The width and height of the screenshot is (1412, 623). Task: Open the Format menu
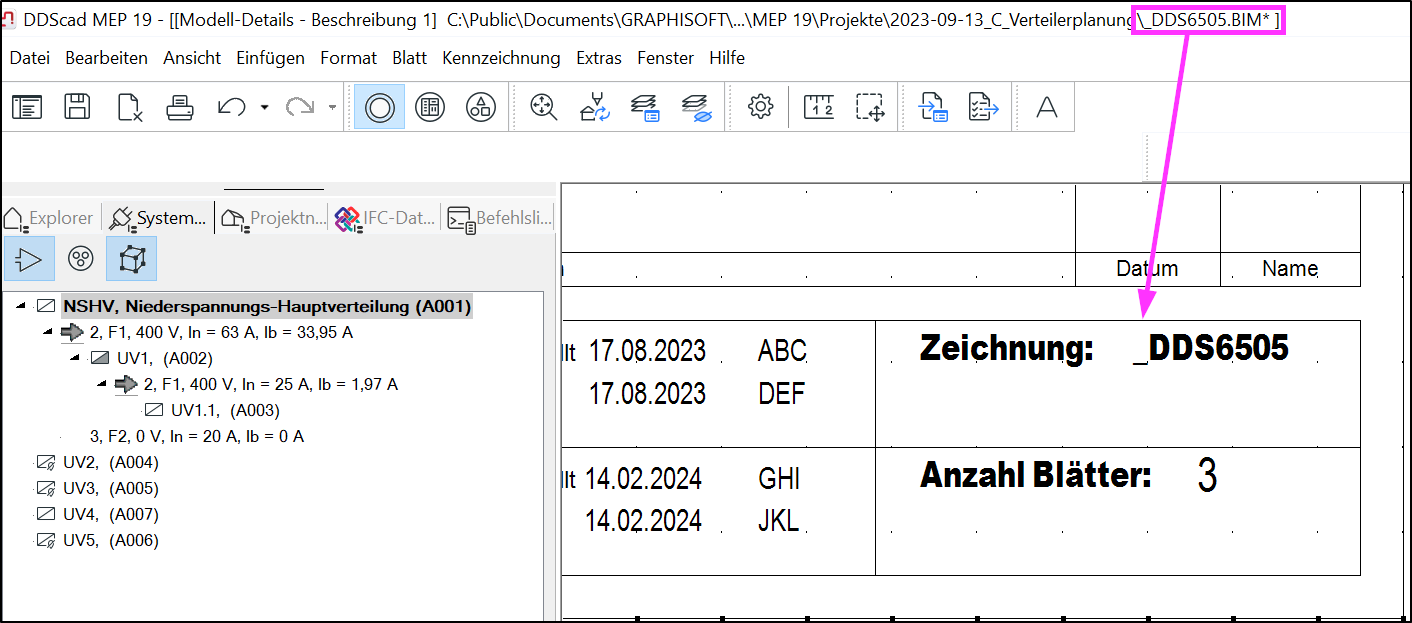point(349,58)
